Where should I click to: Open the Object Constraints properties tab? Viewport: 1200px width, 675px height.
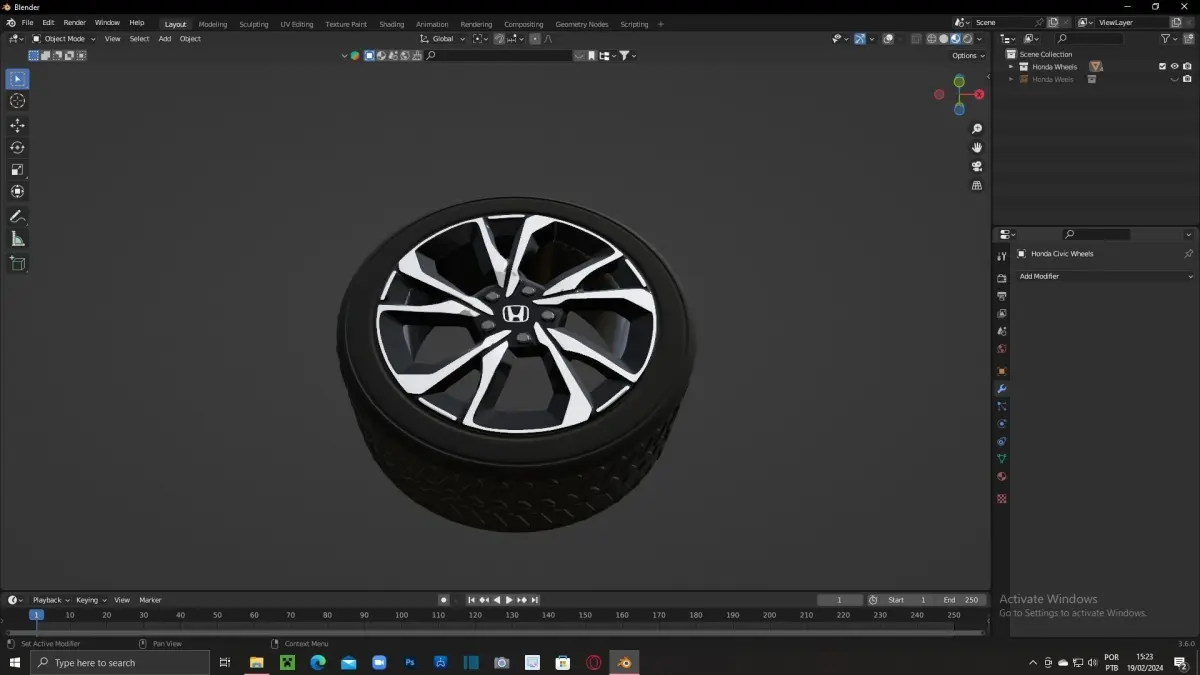[x=1001, y=441]
